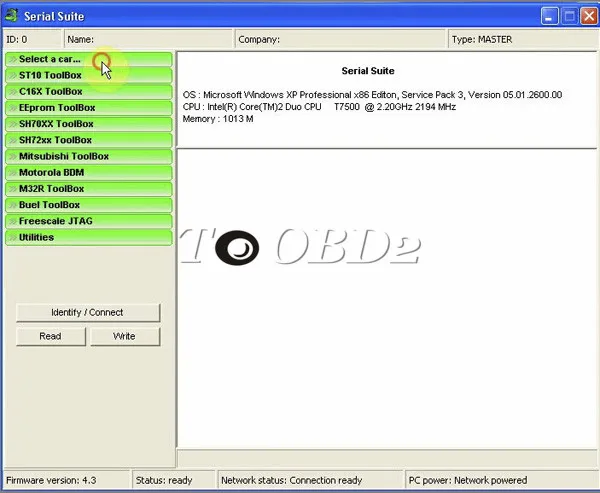Click the CPU : Intel(R) Core(TM)2 Duo line
The width and height of the screenshot is (600, 493).
[319, 107]
